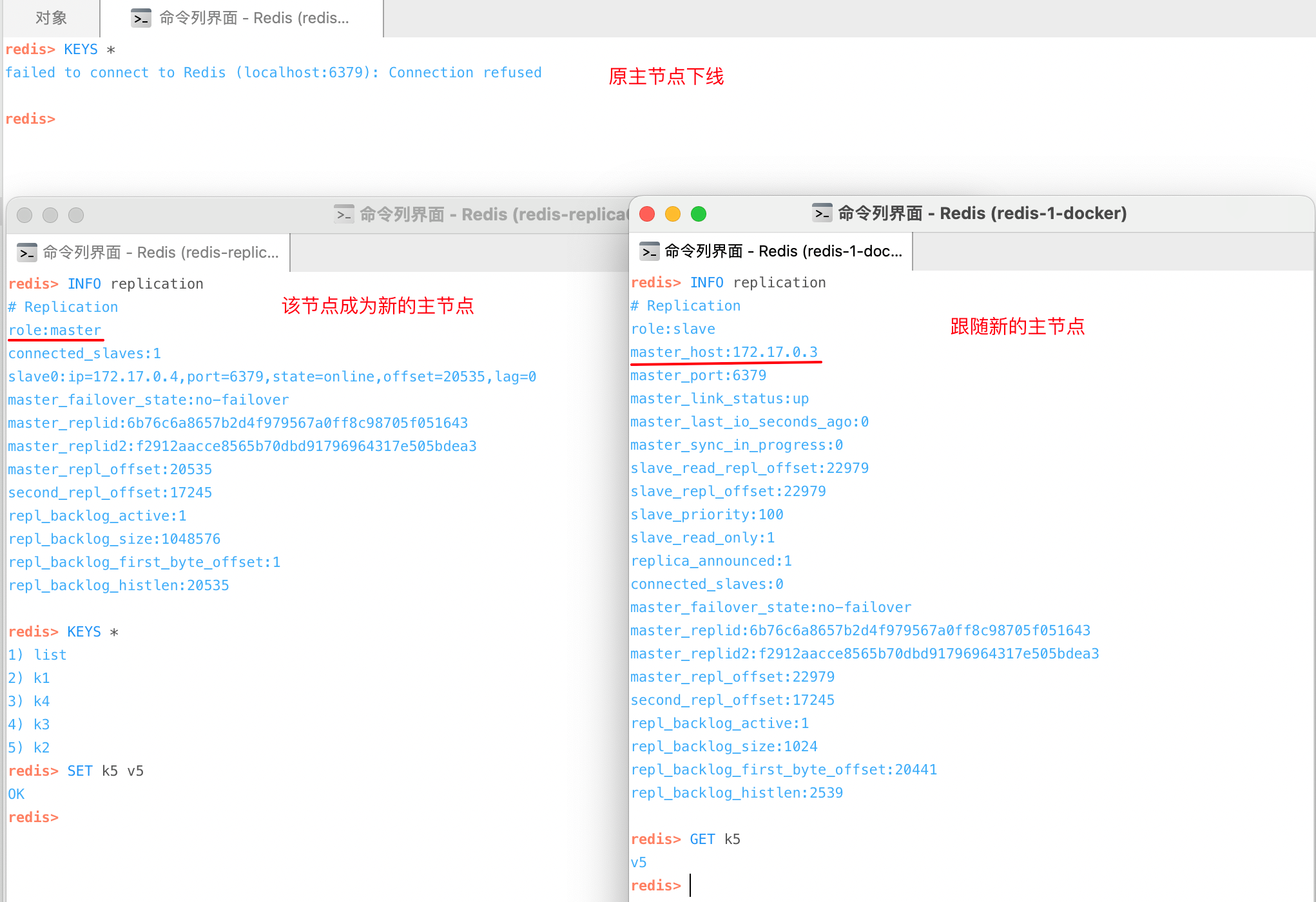Click 'slave_priority:100' line
Image resolution: width=1316 pixels, height=902 pixels.
click(x=707, y=515)
